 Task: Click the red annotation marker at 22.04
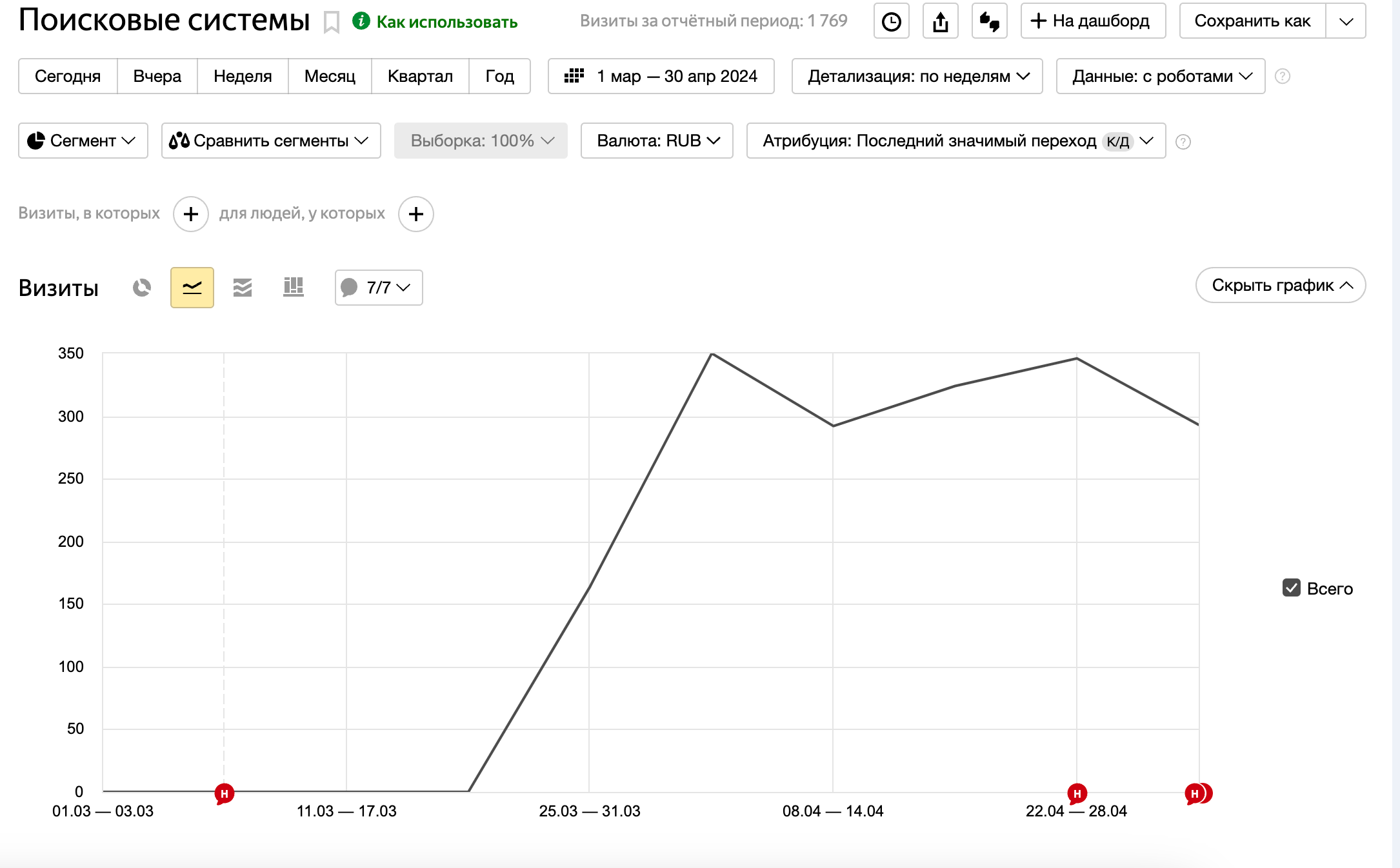[1077, 793]
